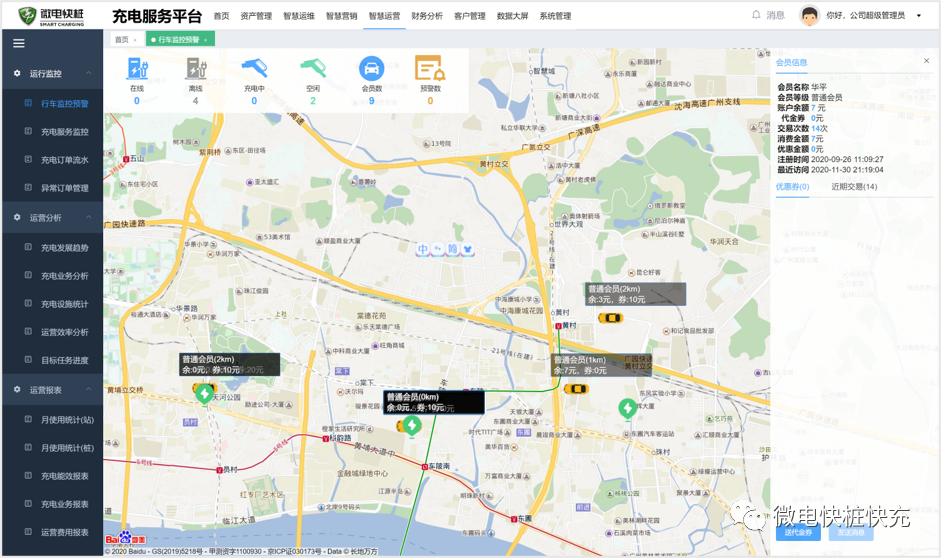Select yellow taxi marker labeled 普通会员(1km)
Viewport: 941px width, 558px height.
tap(576, 389)
